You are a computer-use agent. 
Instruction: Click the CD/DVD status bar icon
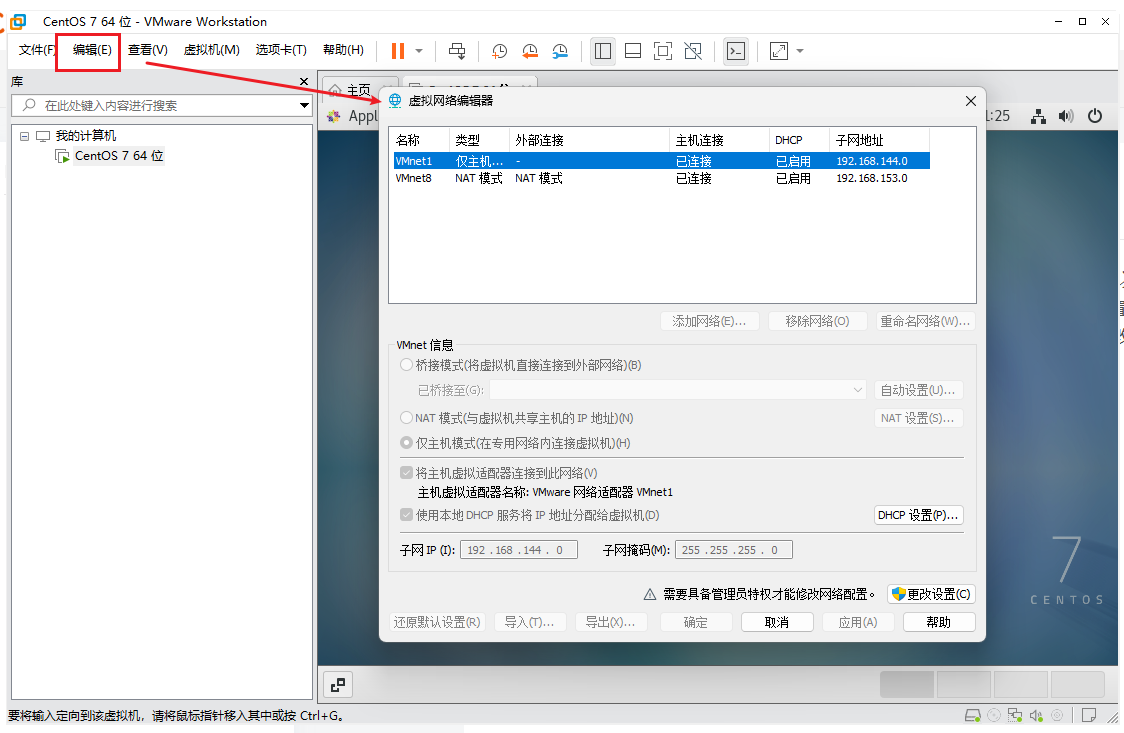994,715
